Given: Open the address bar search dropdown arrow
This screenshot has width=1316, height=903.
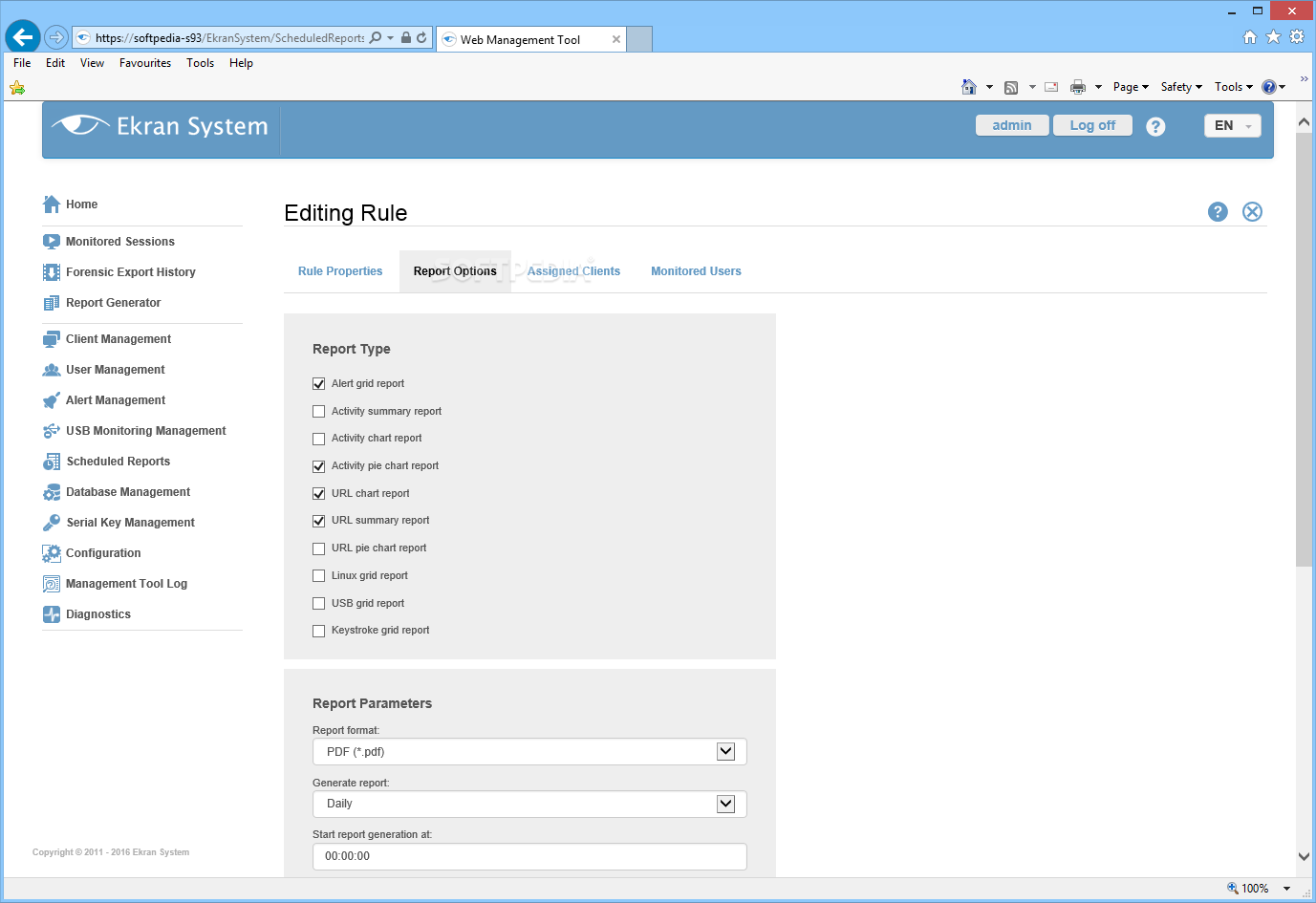Looking at the screenshot, I should (390, 38).
